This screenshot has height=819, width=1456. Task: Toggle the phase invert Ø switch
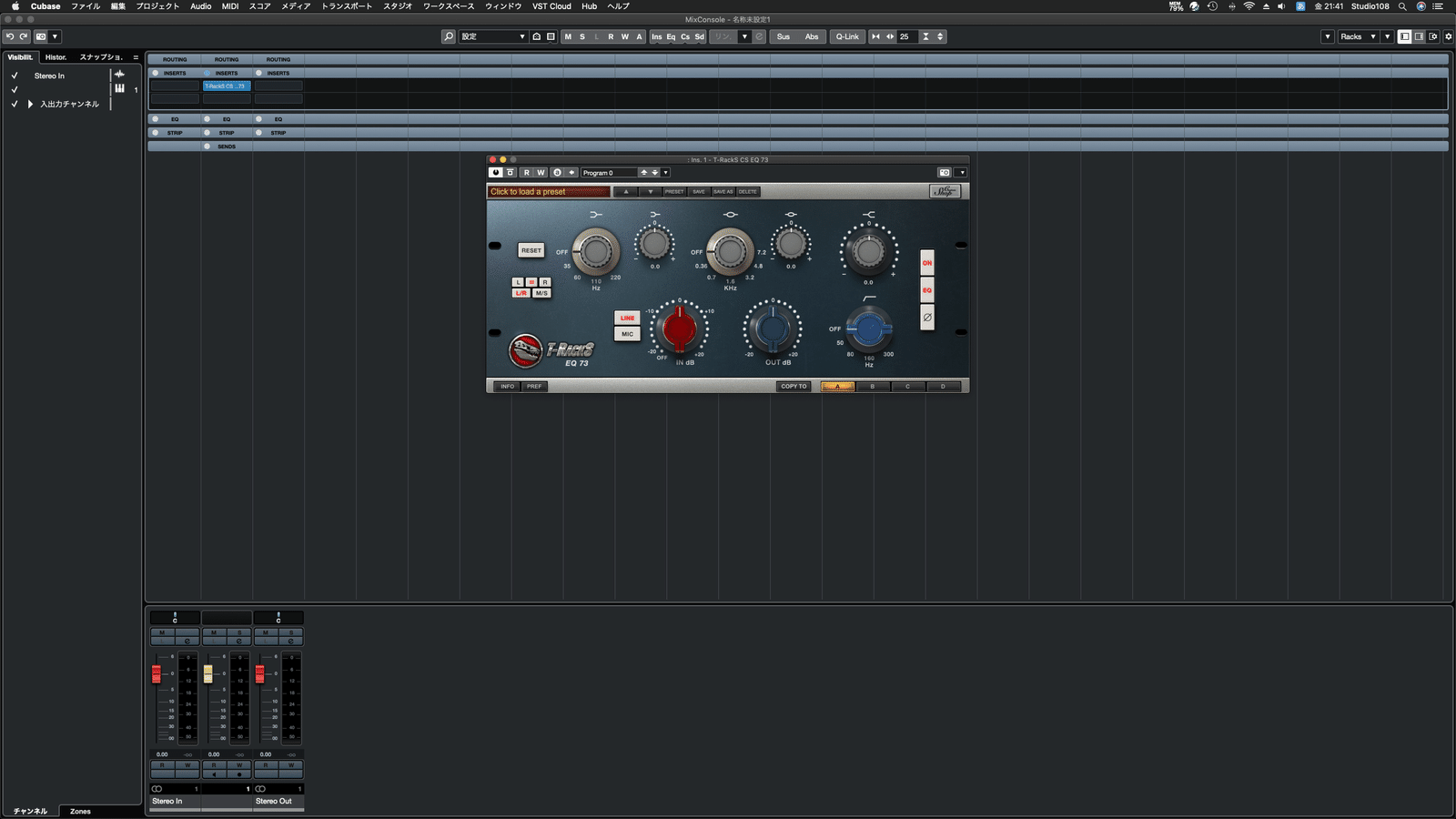click(x=927, y=318)
